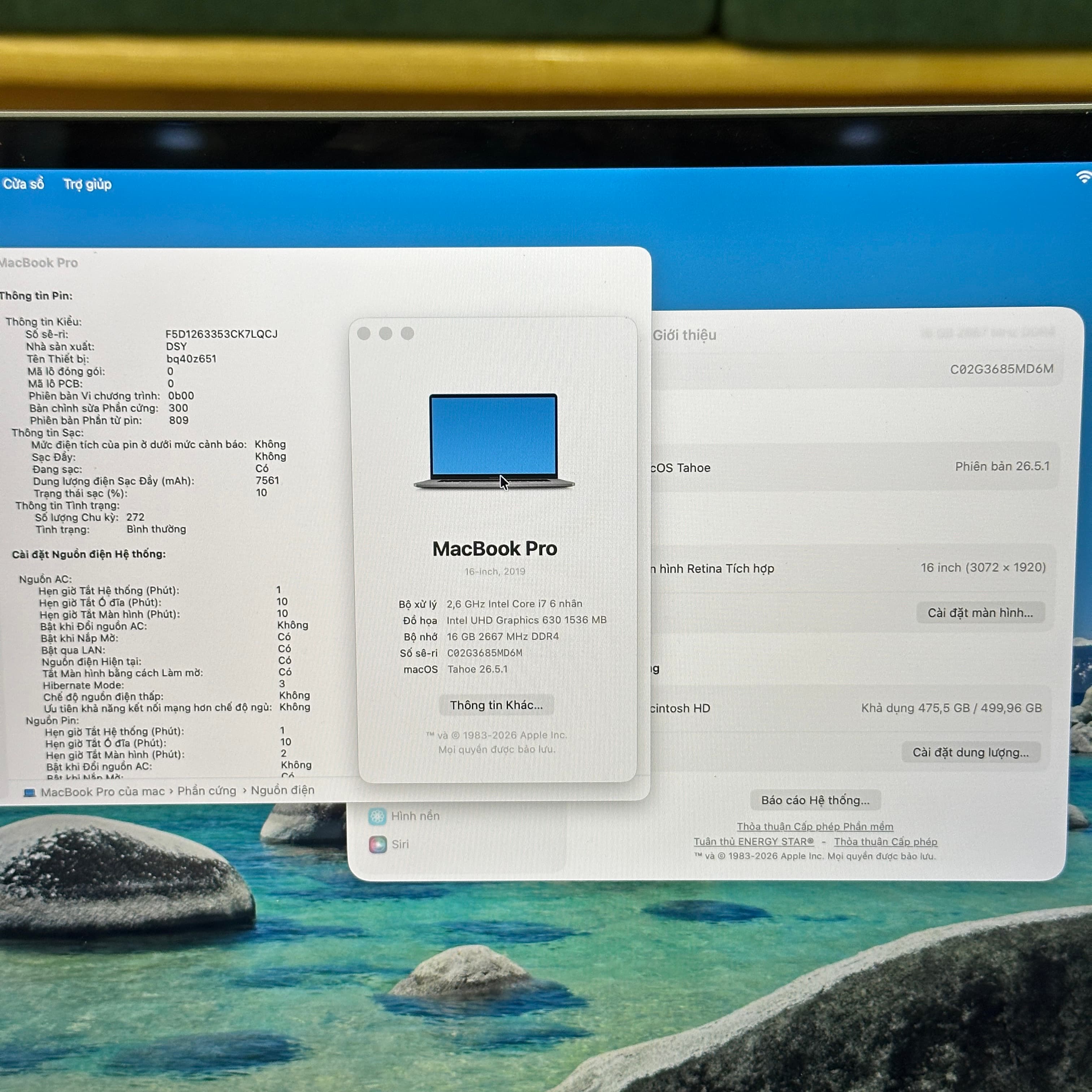Click Trạng thái sạc (%) row
Viewport: 1092px width, 1092px height.
coord(150,493)
